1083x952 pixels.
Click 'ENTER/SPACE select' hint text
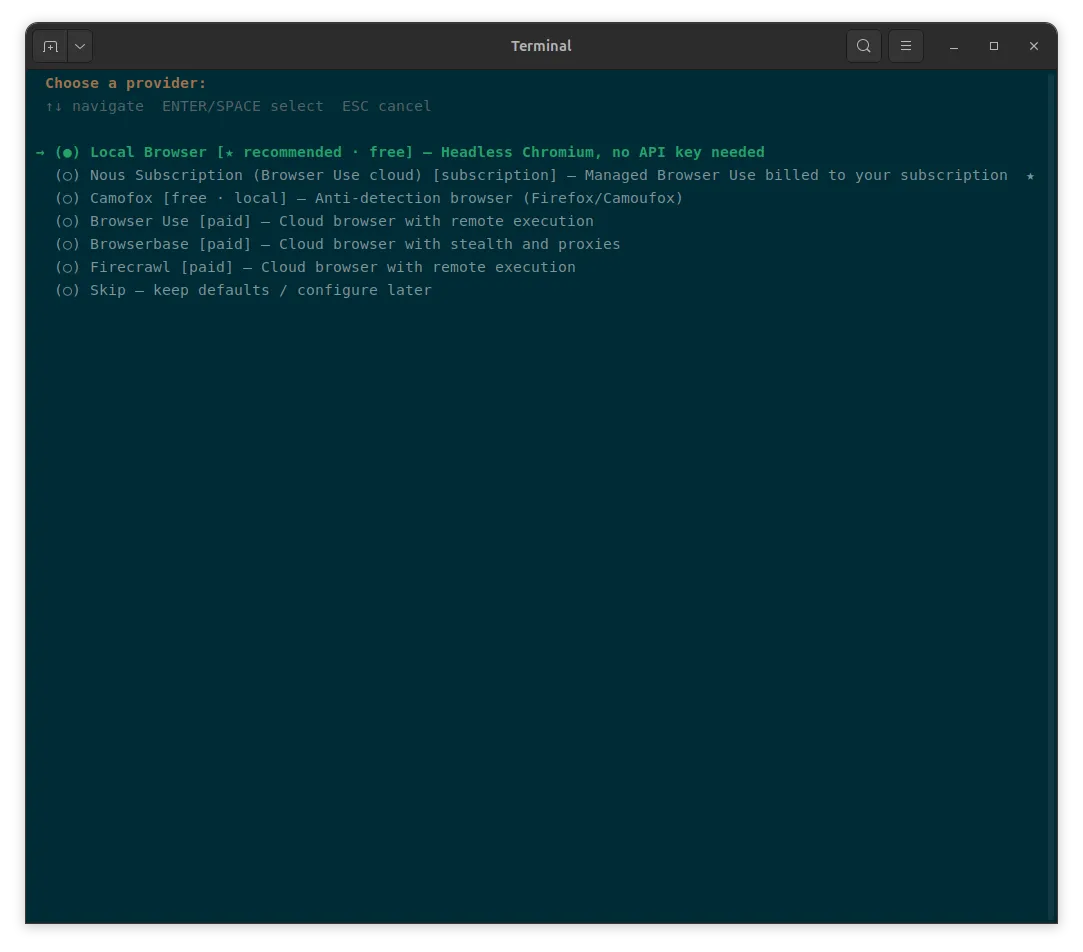[x=242, y=106]
